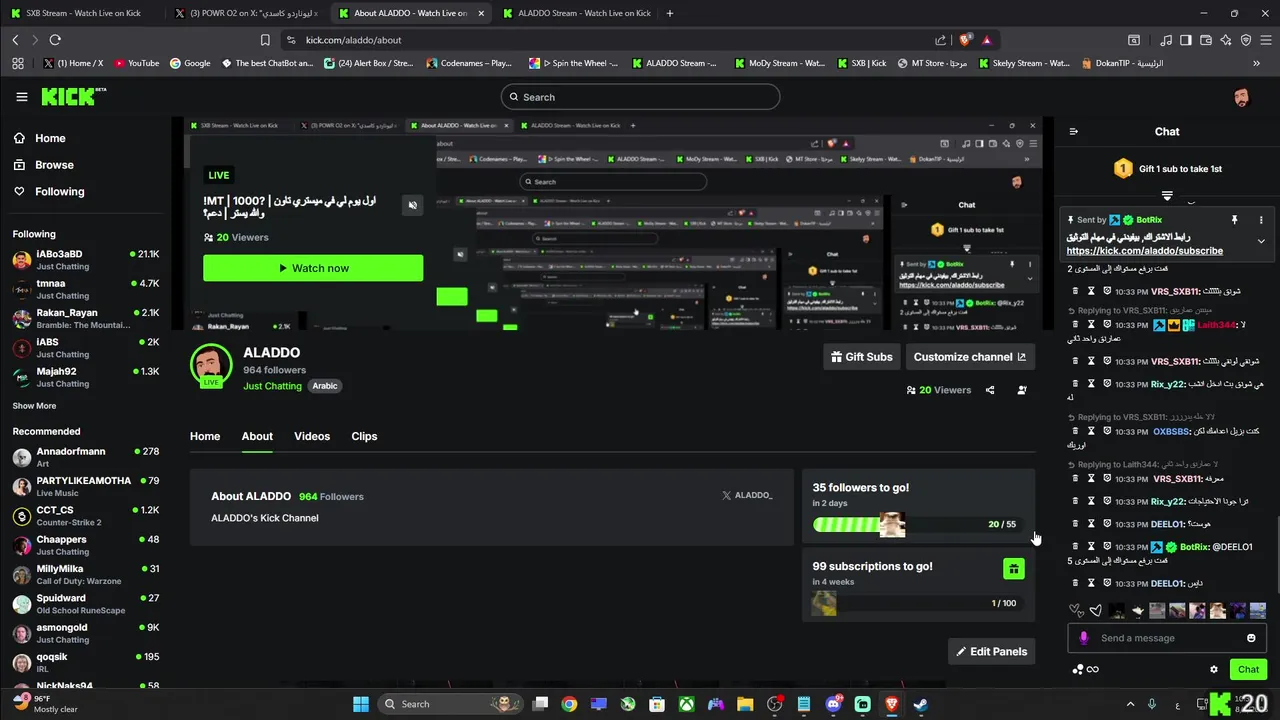Open recommended channel asmongold
The image size is (1280, 720).
click(86, 633)
